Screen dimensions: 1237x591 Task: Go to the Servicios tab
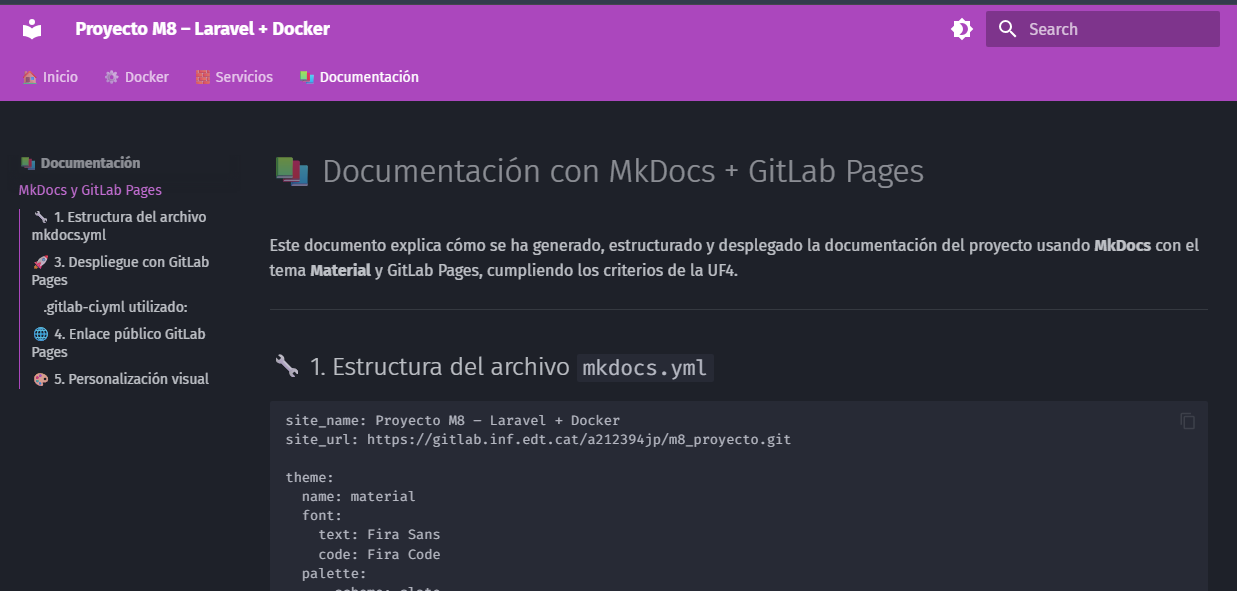tap(234, 77)
